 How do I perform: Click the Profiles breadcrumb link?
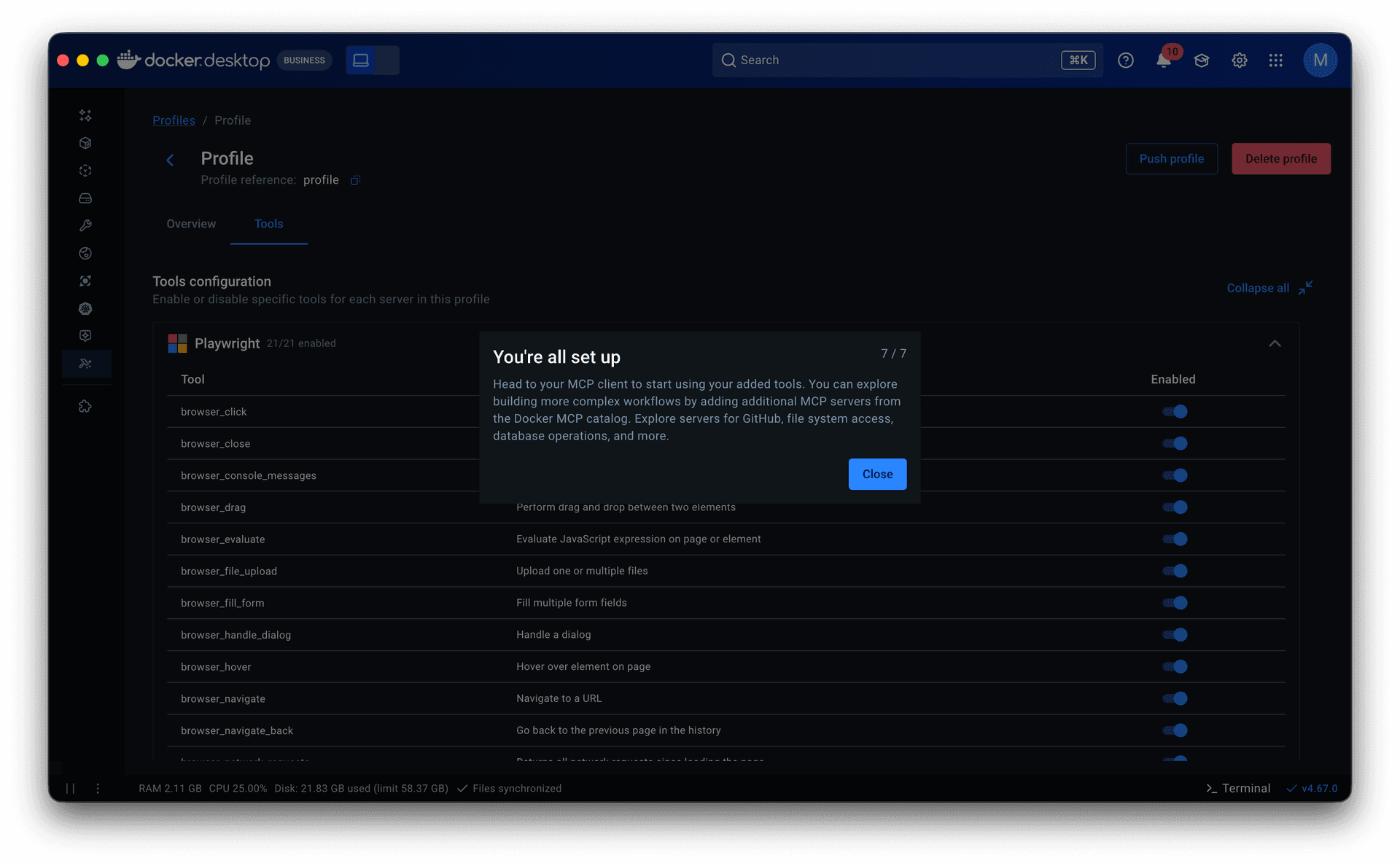174,120
